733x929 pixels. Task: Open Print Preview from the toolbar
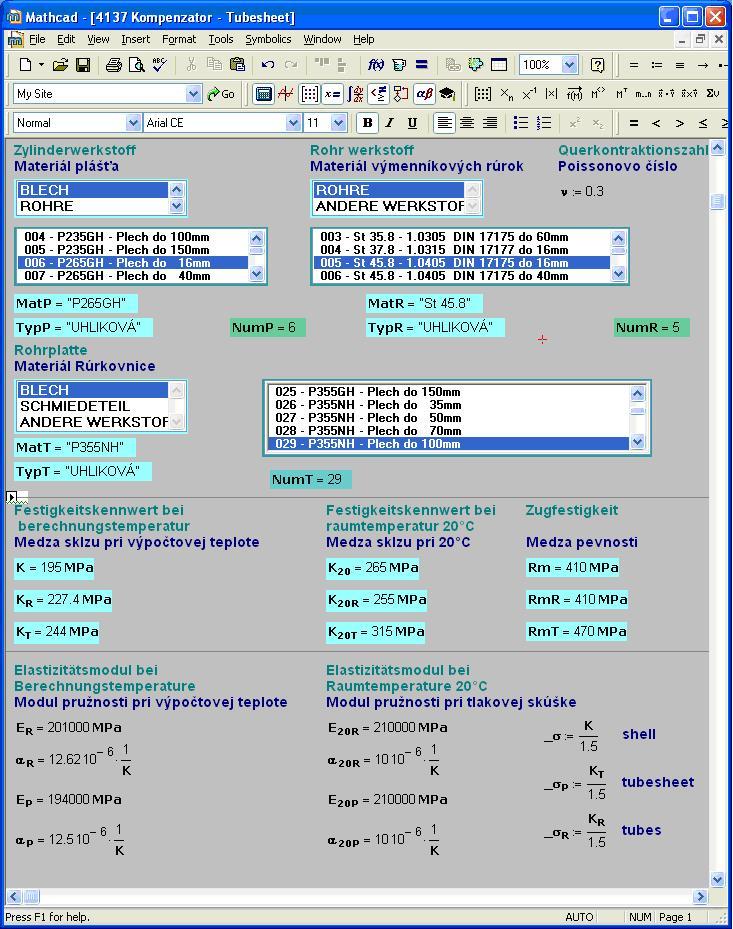pos(137,65)
